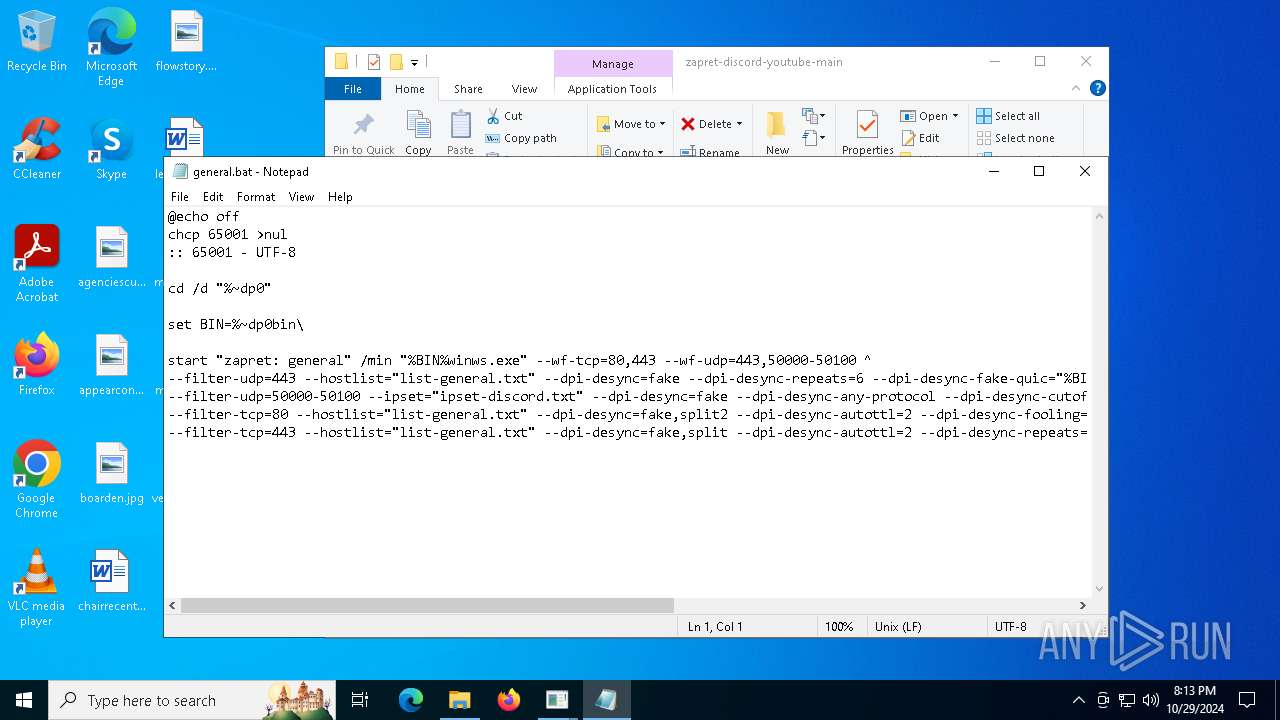
Task: Click Rename in Explorer ribbon
Action: pos(710,152)
